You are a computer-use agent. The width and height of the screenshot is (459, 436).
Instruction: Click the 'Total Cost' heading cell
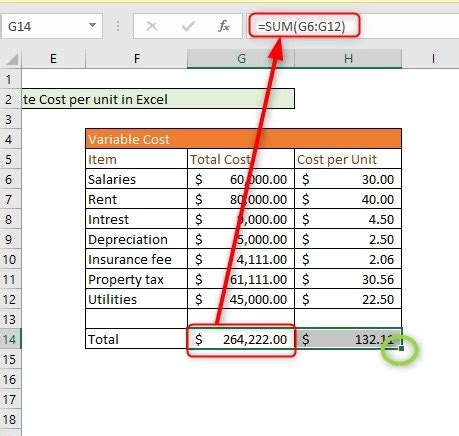coord(241,159)
